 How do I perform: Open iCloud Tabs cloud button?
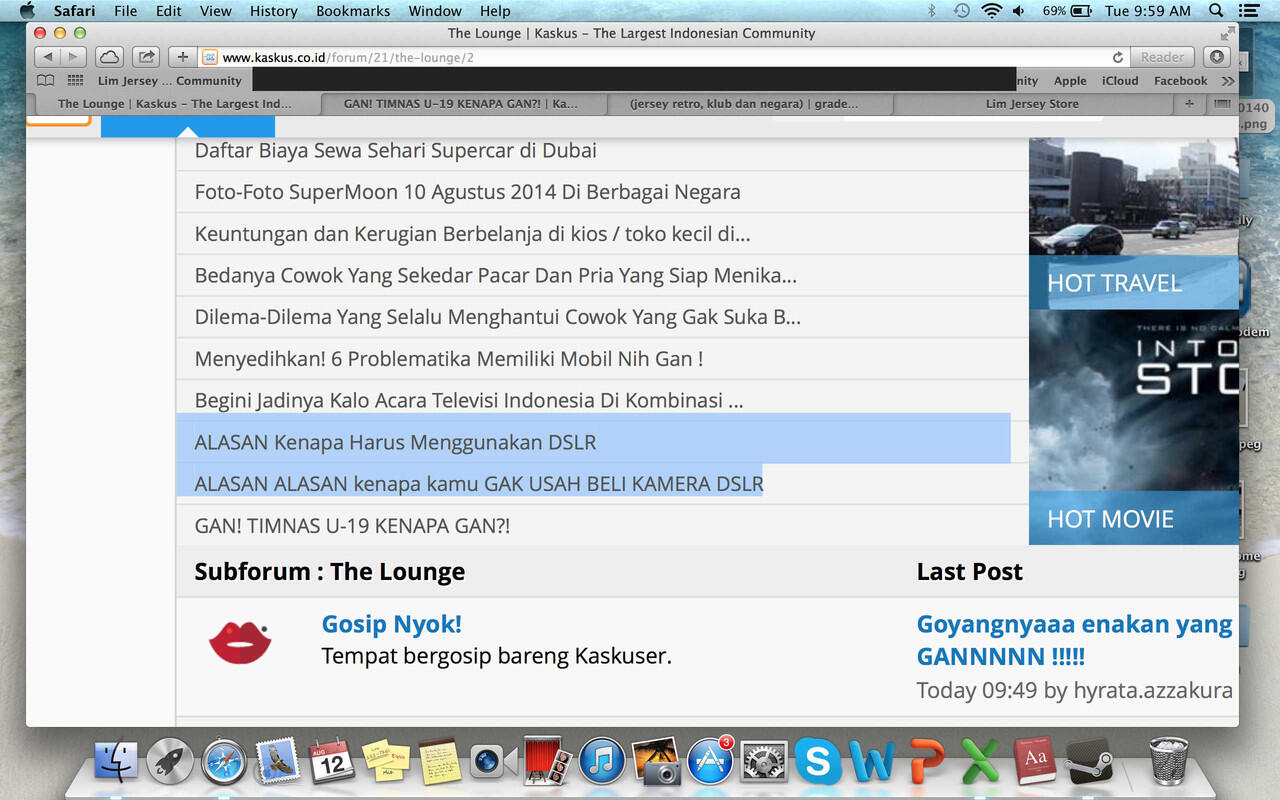click(109, 57)
